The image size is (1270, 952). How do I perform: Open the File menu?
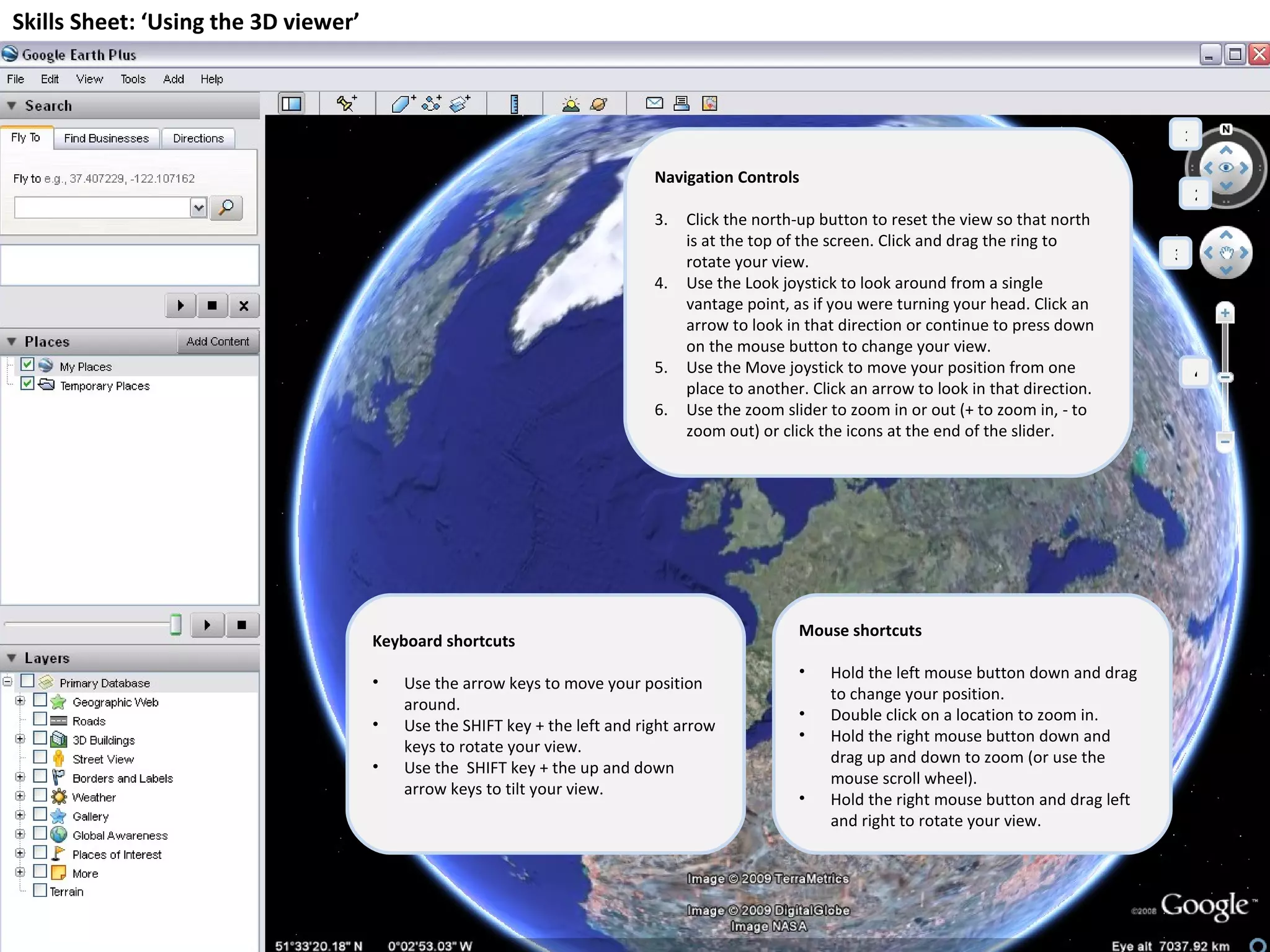point(16,79)
